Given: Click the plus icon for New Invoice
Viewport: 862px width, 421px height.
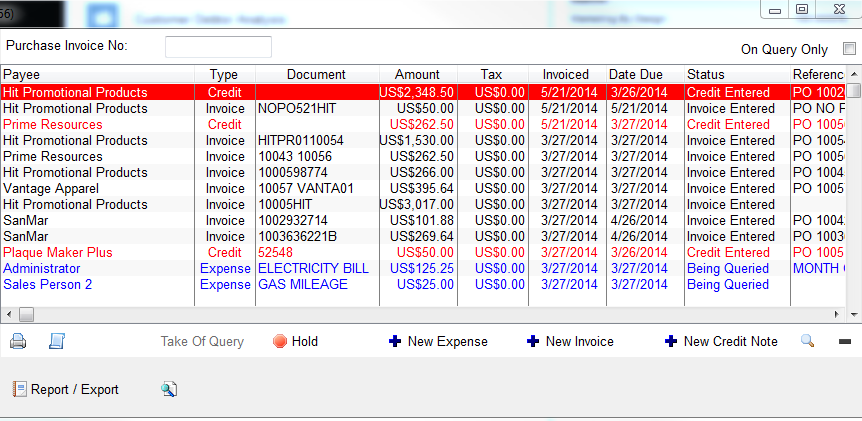Looking at the screenshot, I should coord(533,341).
